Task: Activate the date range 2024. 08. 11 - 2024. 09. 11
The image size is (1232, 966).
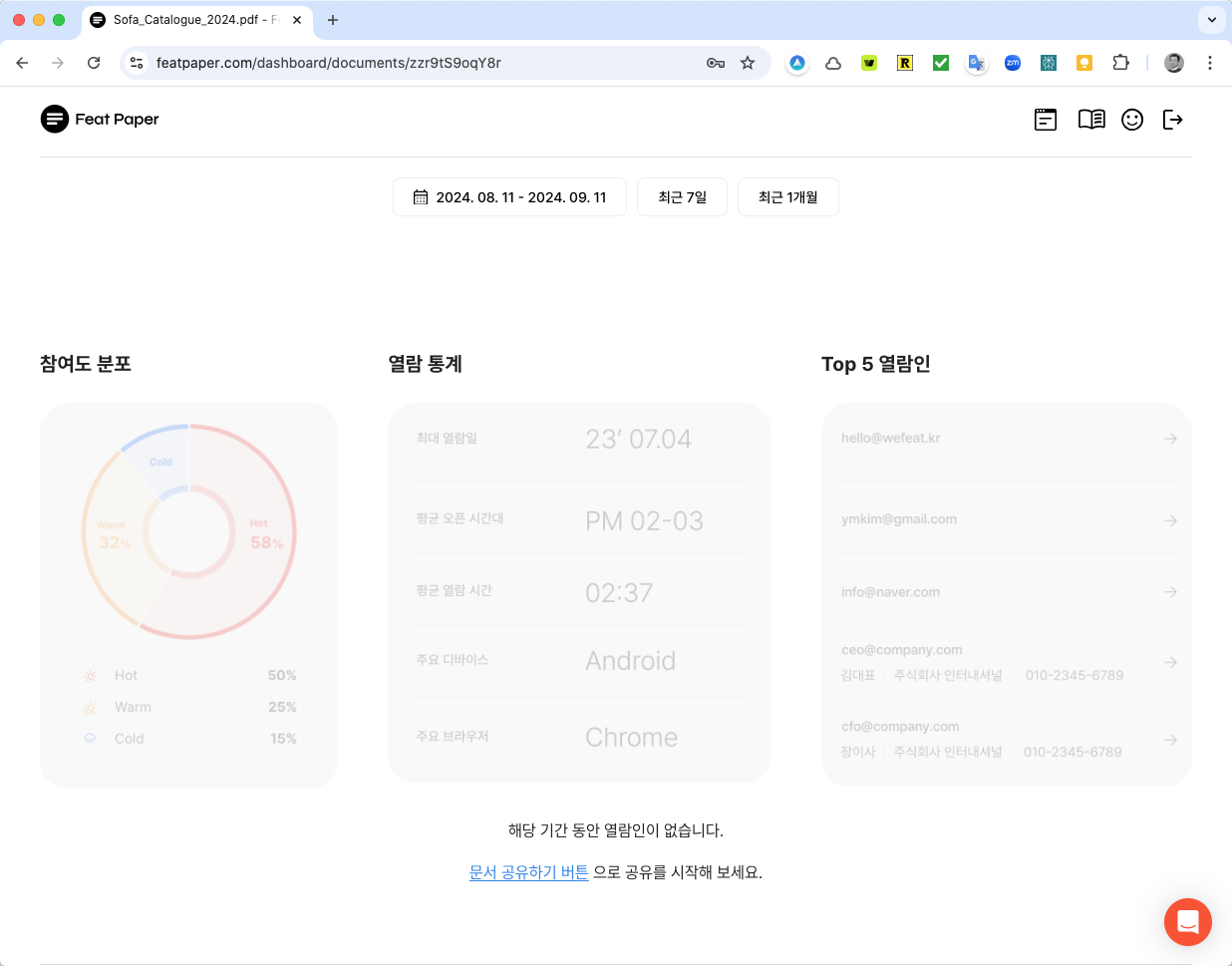Action: point(509,196)
